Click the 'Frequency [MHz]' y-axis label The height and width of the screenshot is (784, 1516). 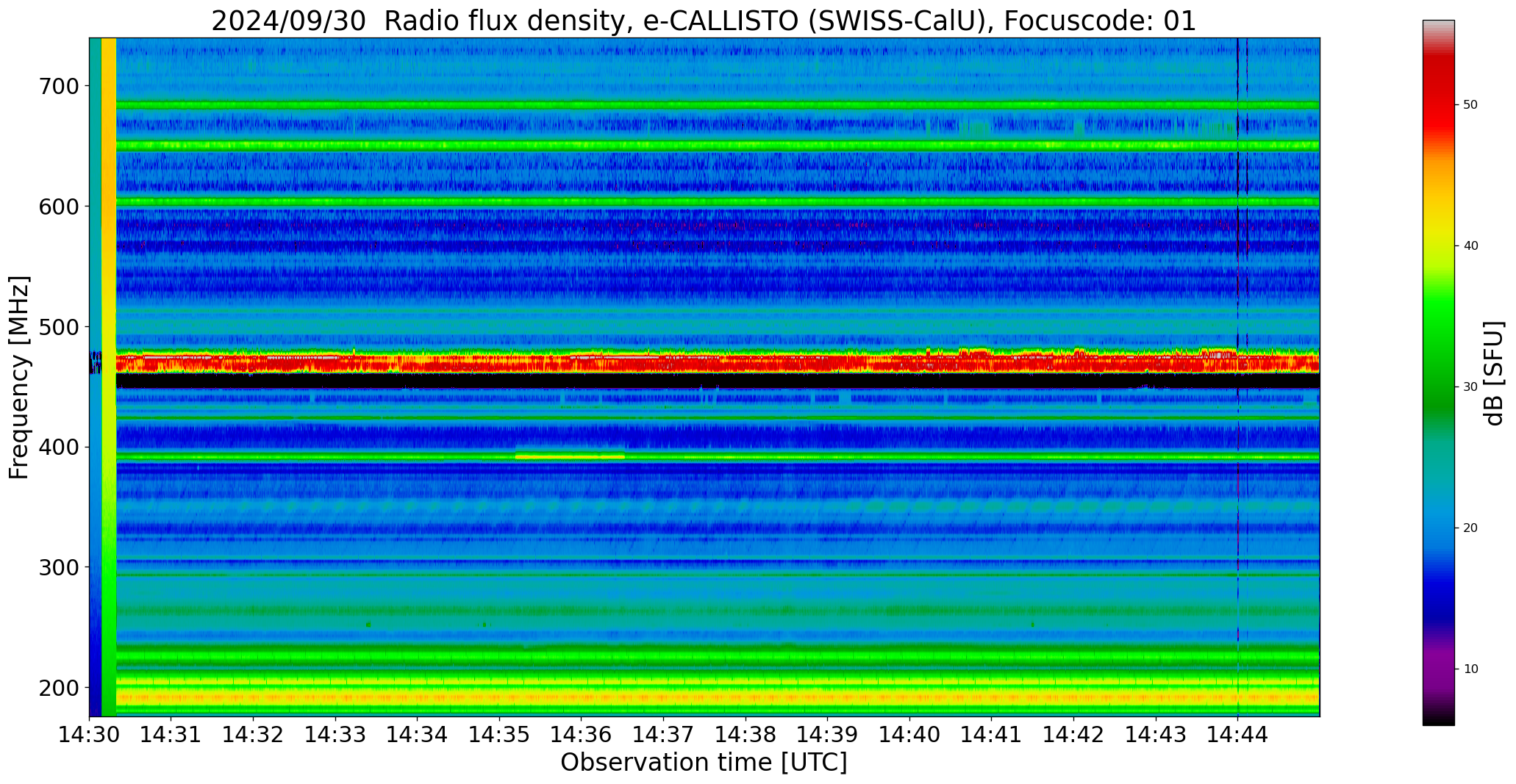click(x=19, y=378)
